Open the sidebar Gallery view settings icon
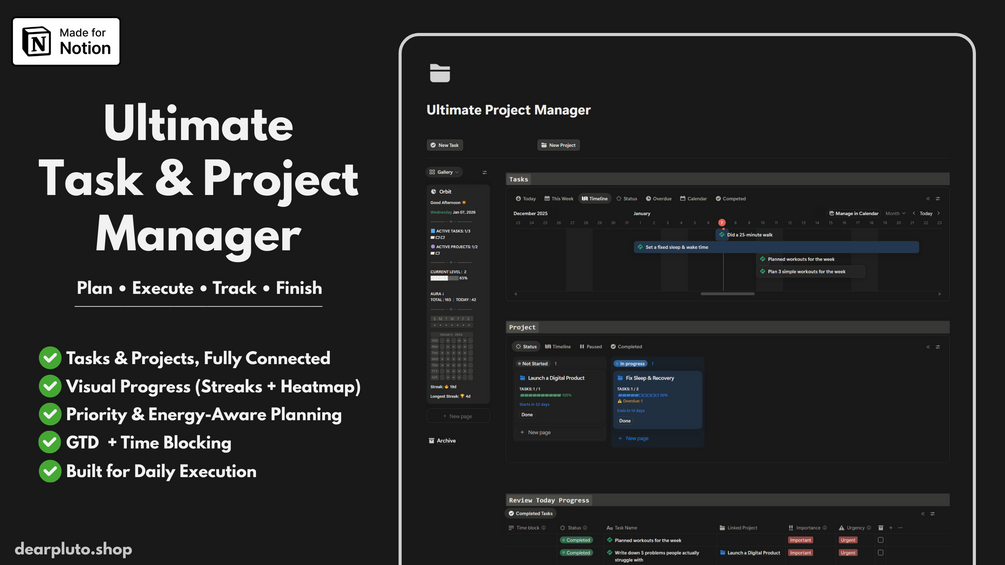Screen dimensions: 1005x565 coord(485,172)
